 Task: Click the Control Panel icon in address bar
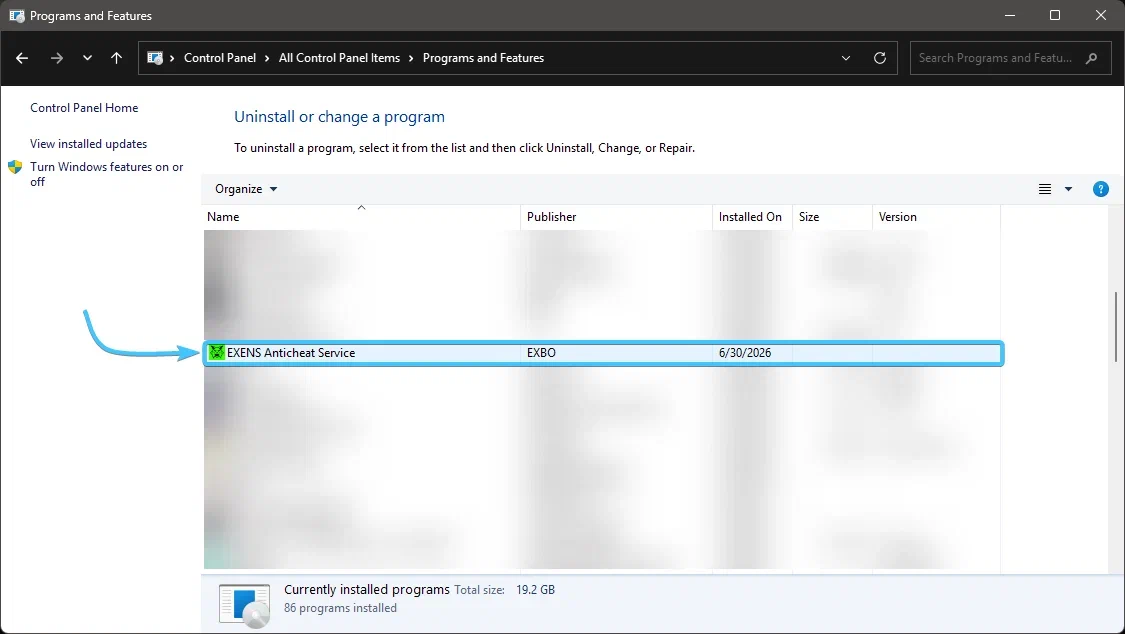pos(155,58)
